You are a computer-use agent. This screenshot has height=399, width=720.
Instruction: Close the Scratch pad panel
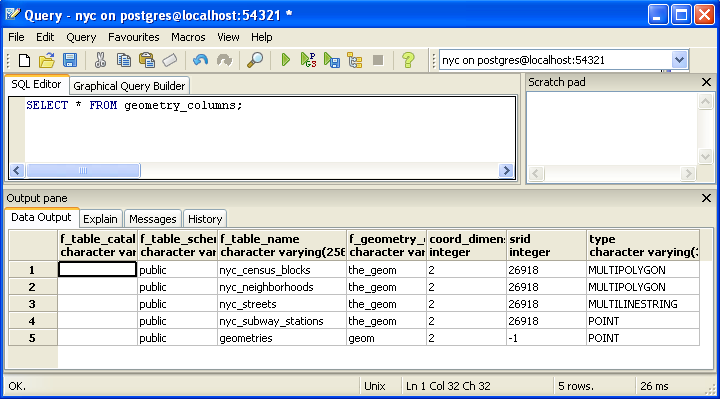point(706,82)
